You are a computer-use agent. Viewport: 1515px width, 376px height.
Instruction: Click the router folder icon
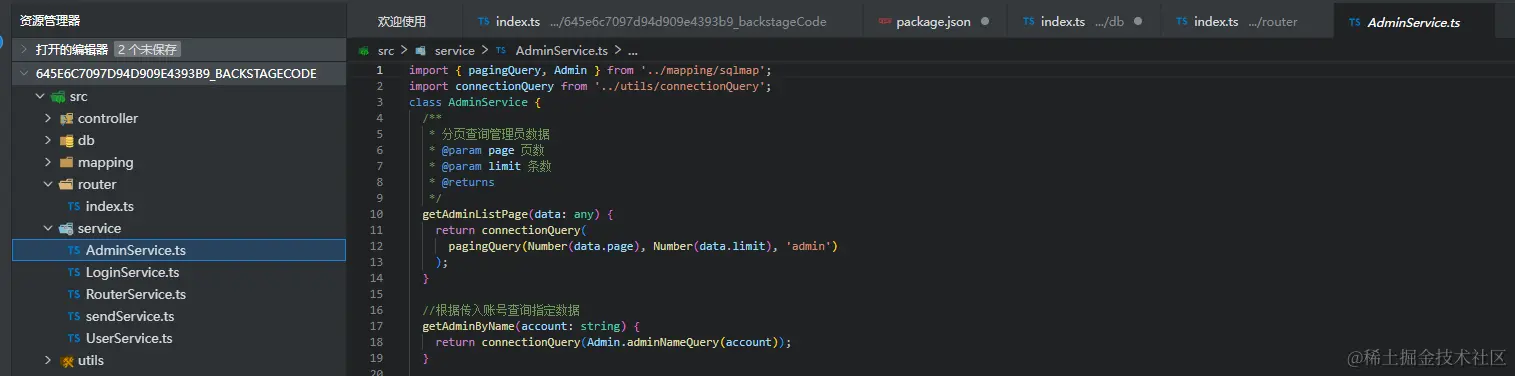point(67,184)
